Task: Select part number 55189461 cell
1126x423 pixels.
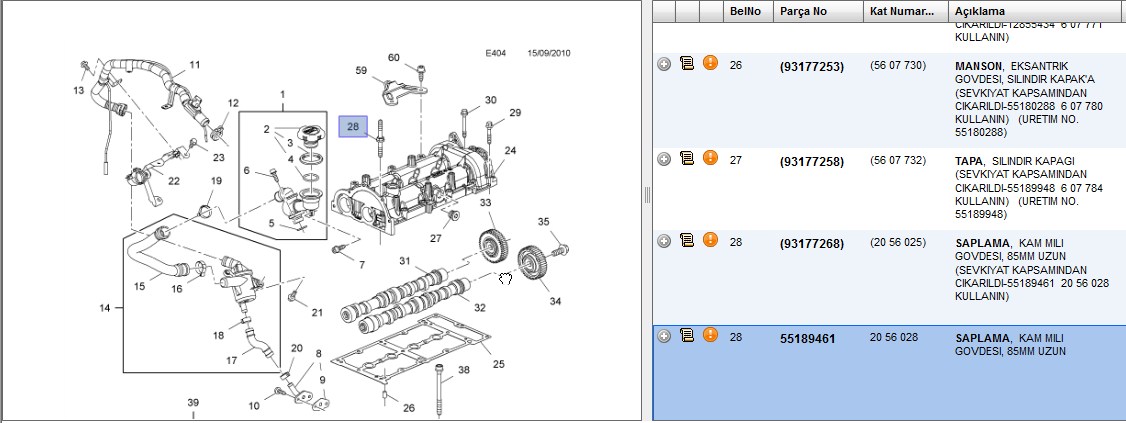Action: pos(807,338)
